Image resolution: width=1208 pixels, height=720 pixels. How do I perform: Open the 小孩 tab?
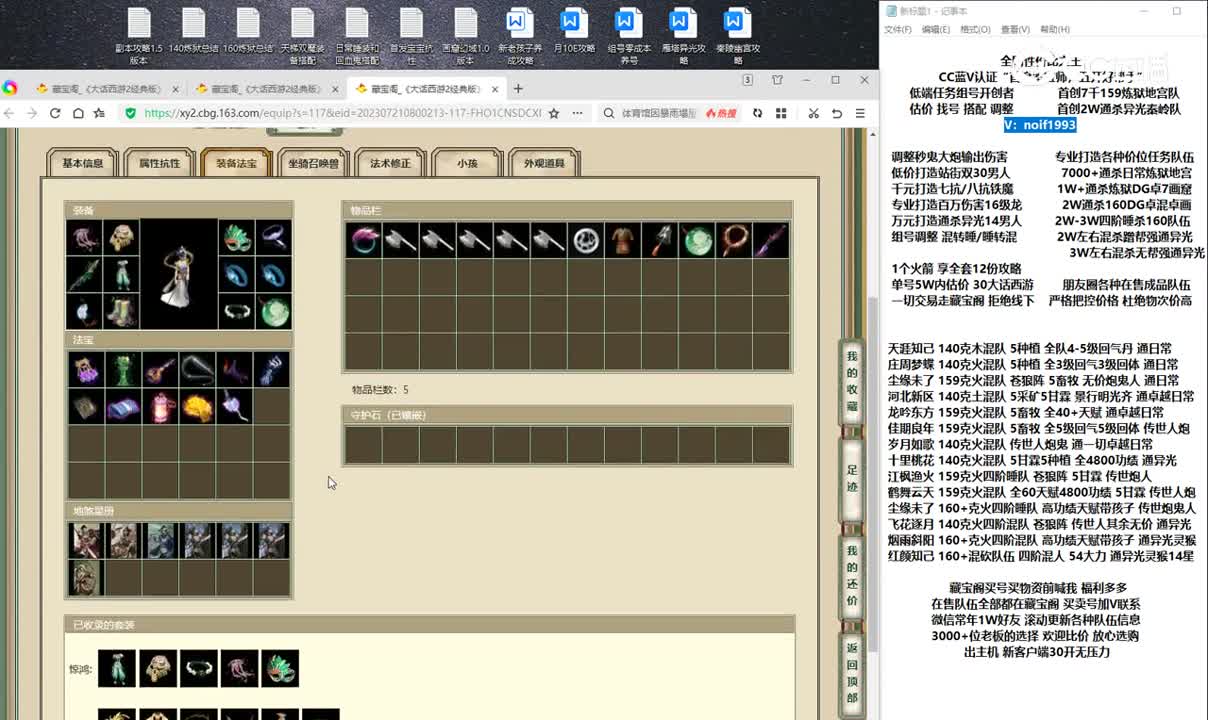467,163
